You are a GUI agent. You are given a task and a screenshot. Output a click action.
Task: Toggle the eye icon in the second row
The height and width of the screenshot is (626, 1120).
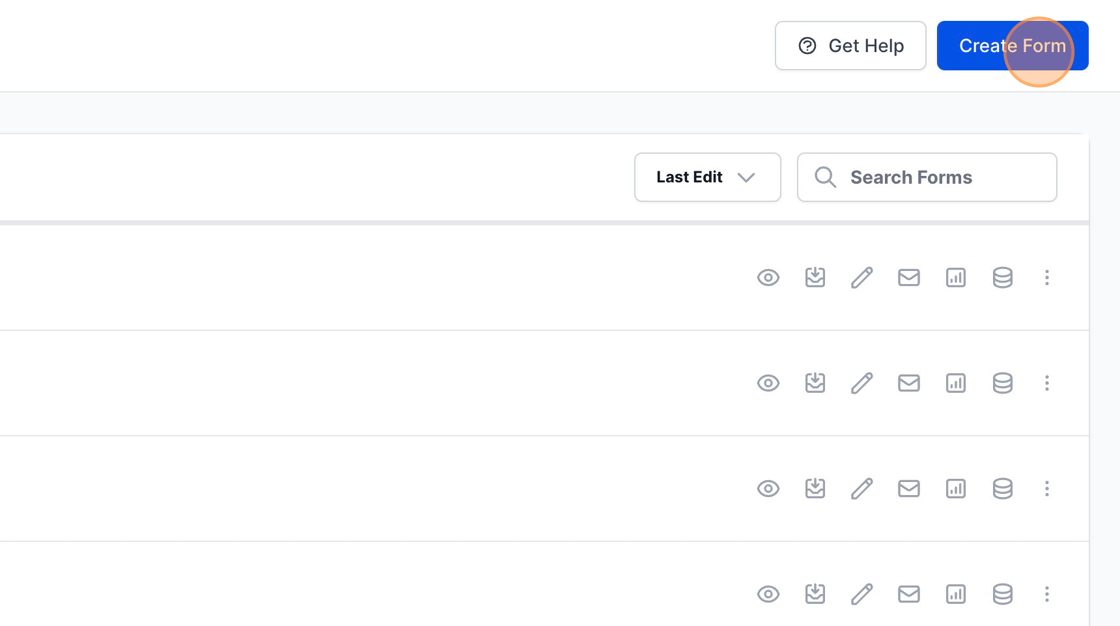tap(768, 383)
